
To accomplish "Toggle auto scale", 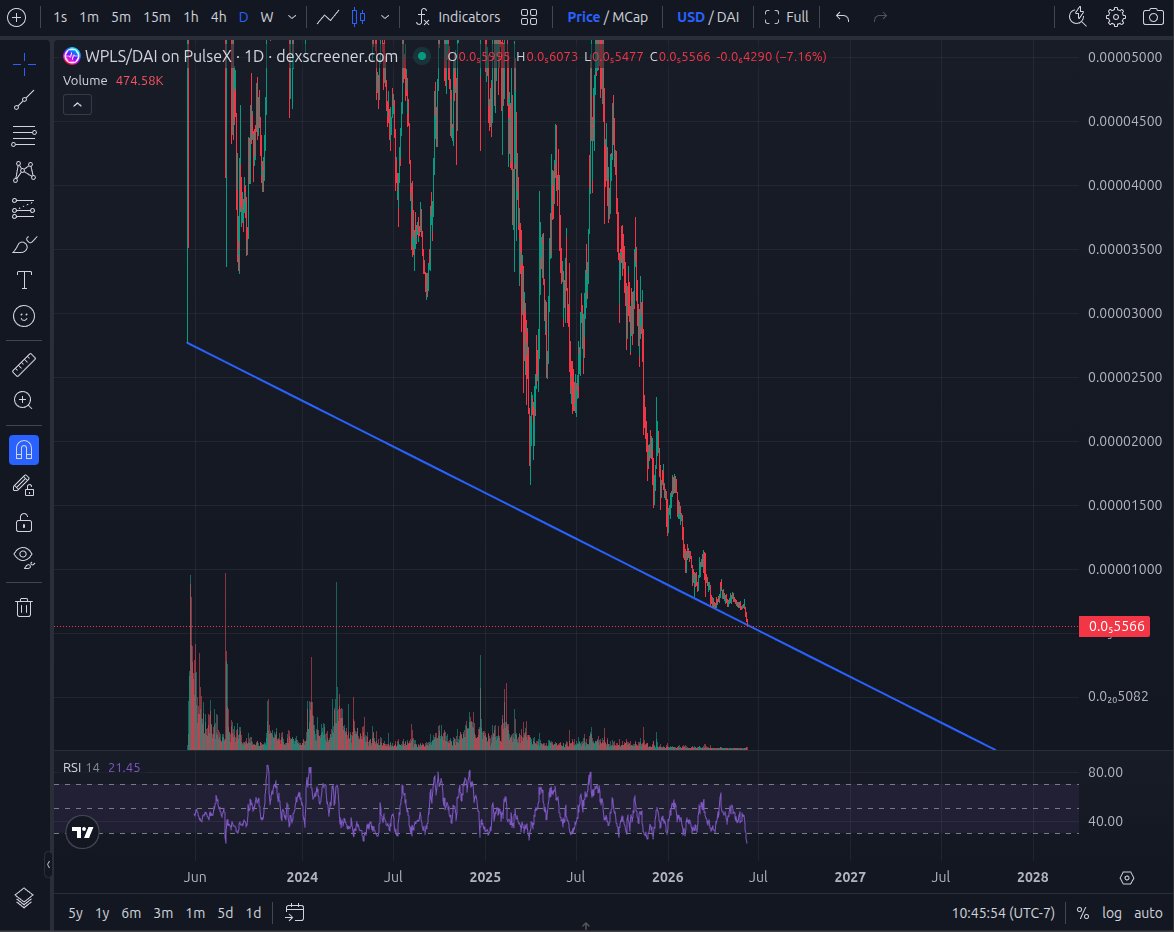I will pos(1148,913).
